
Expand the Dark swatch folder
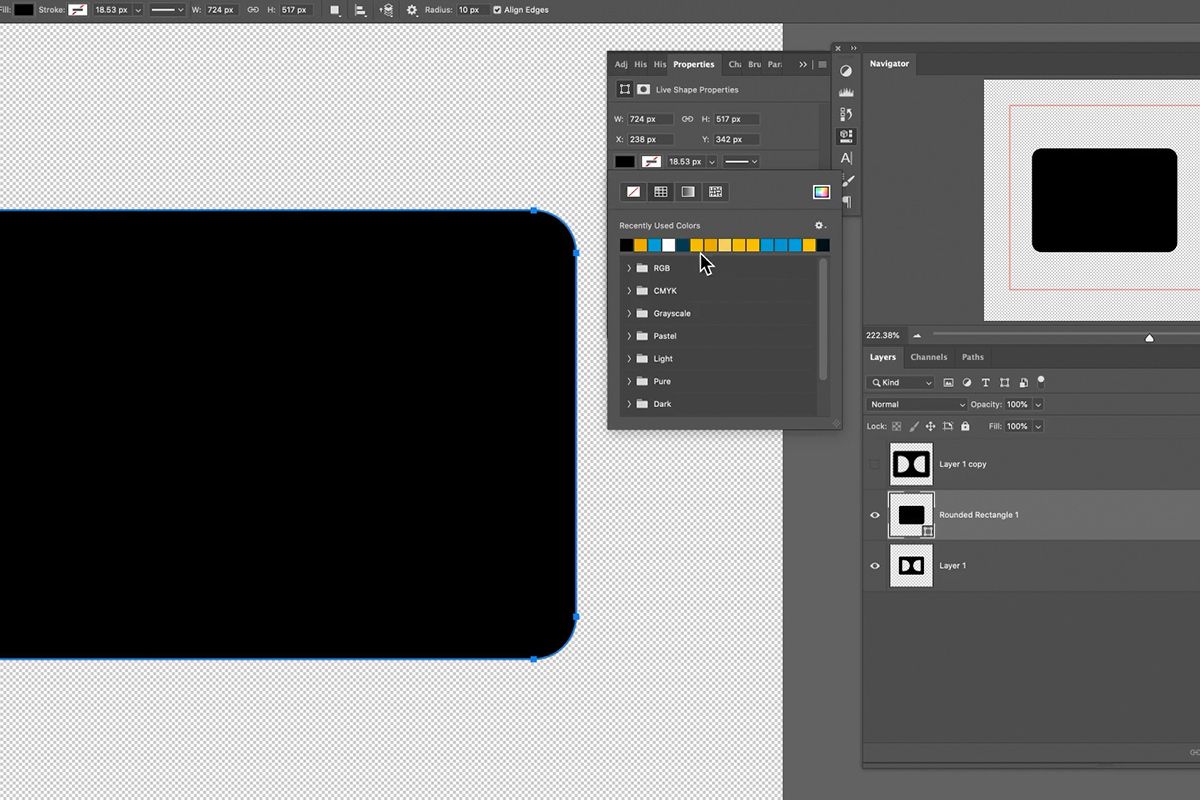coord(629,404)
